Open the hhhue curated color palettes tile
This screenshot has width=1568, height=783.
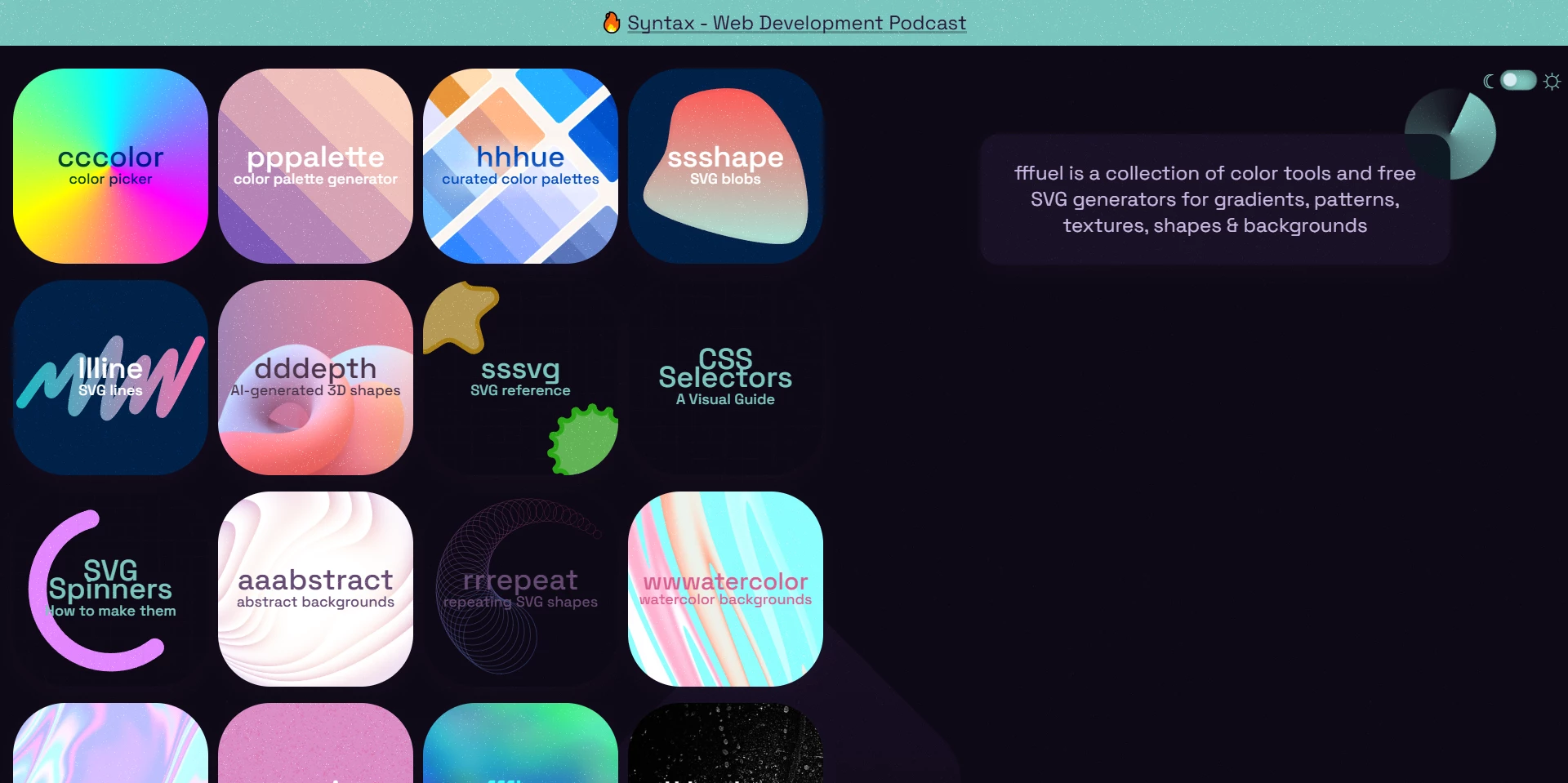pyautogui.click(x=520, y=166)
